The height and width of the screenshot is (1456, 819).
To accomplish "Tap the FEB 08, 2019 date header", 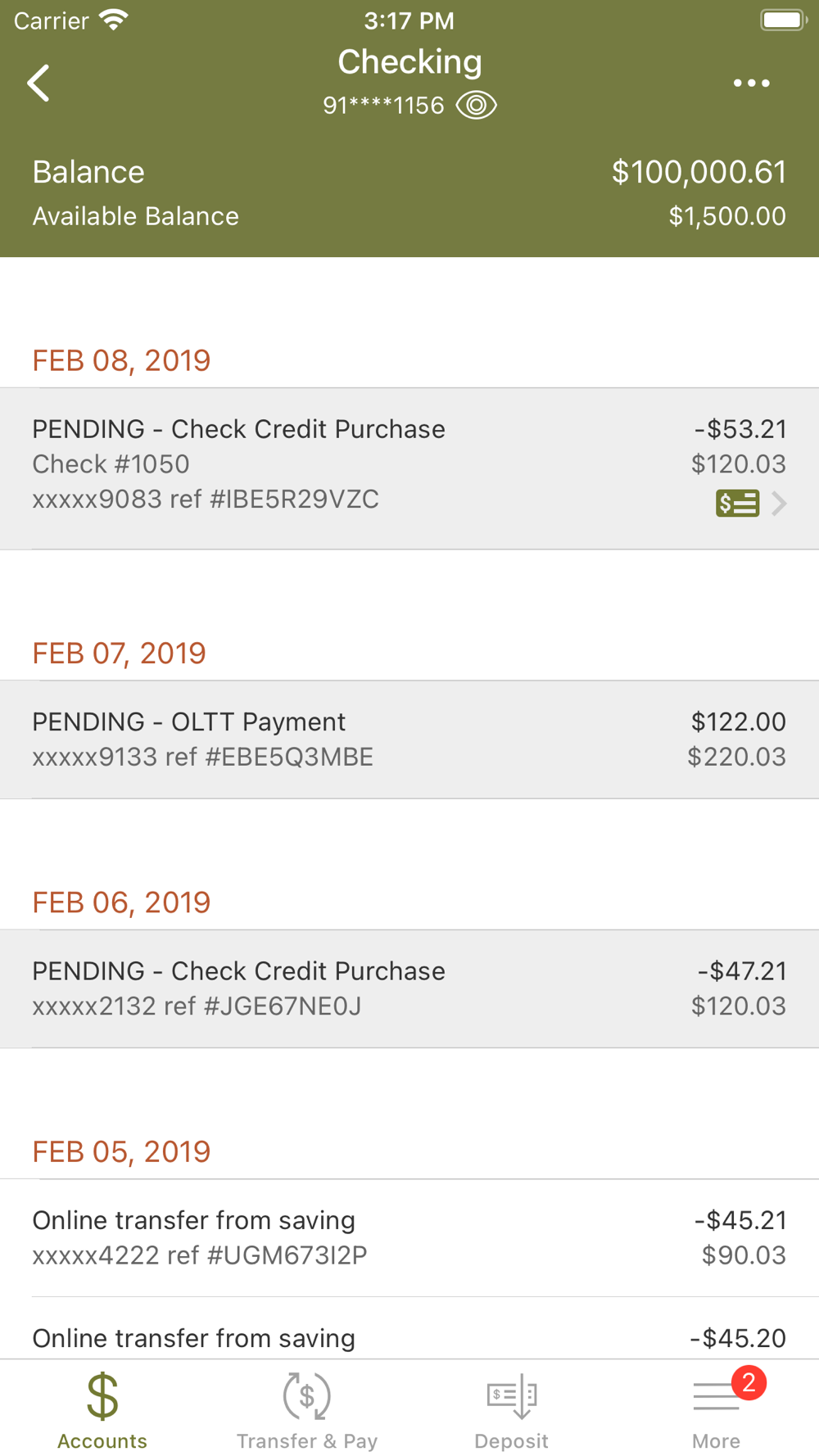I will click(121, 360).
